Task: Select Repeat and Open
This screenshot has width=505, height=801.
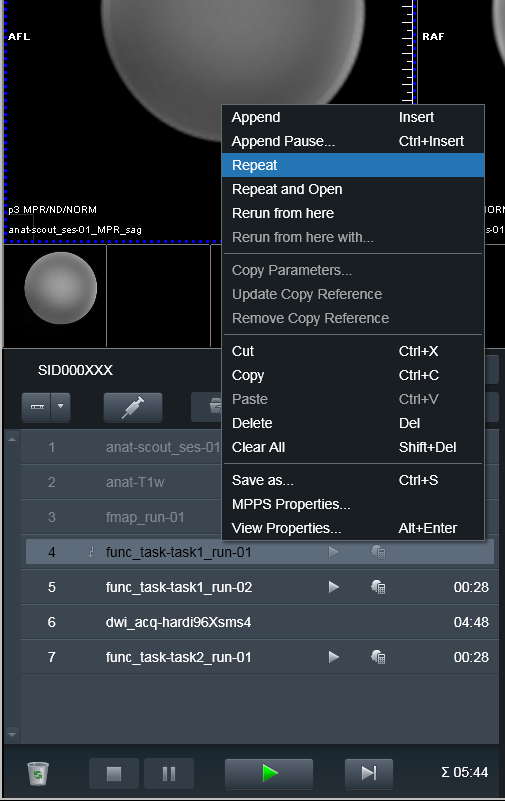Action: pos(353,189)
